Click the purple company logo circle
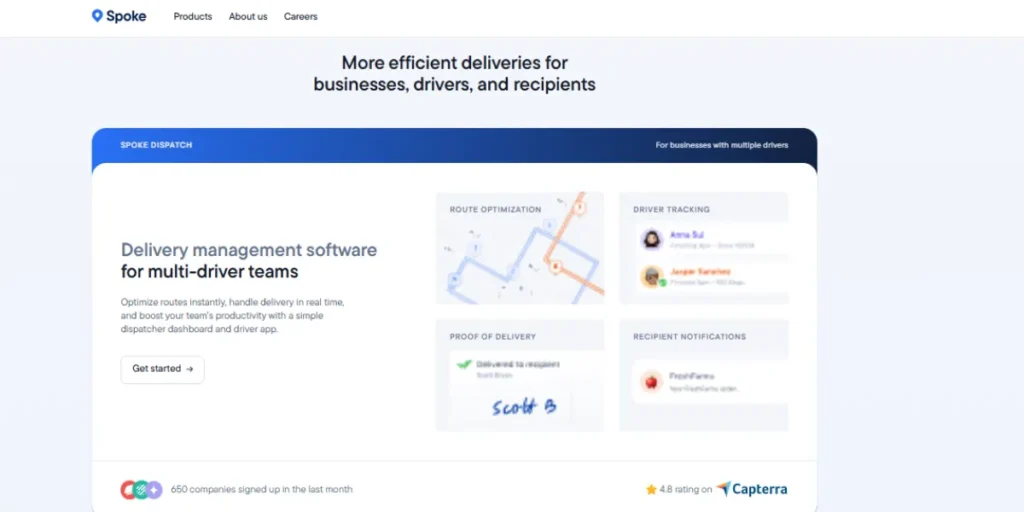1024x512 pixels. tap(155, 489)
